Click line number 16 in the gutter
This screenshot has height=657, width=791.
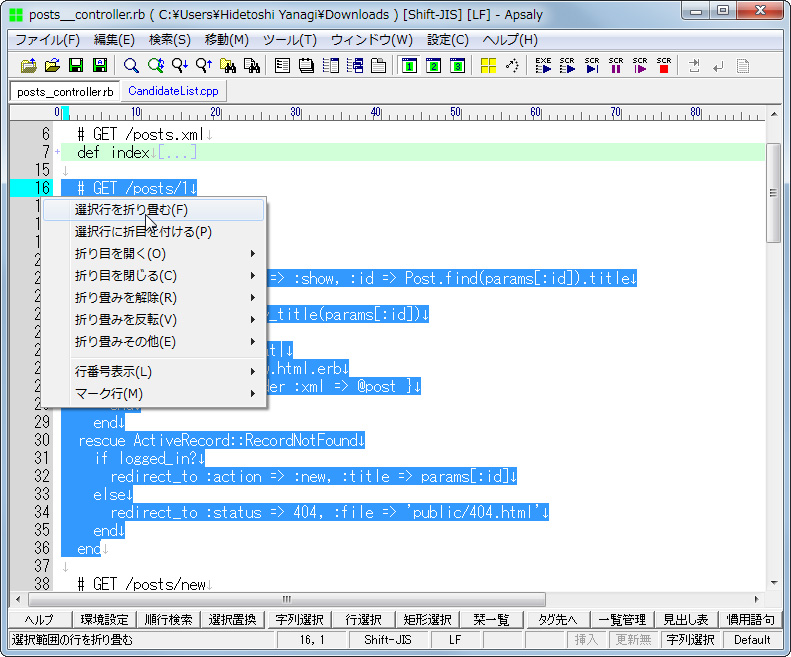click(x=42, y=188)
